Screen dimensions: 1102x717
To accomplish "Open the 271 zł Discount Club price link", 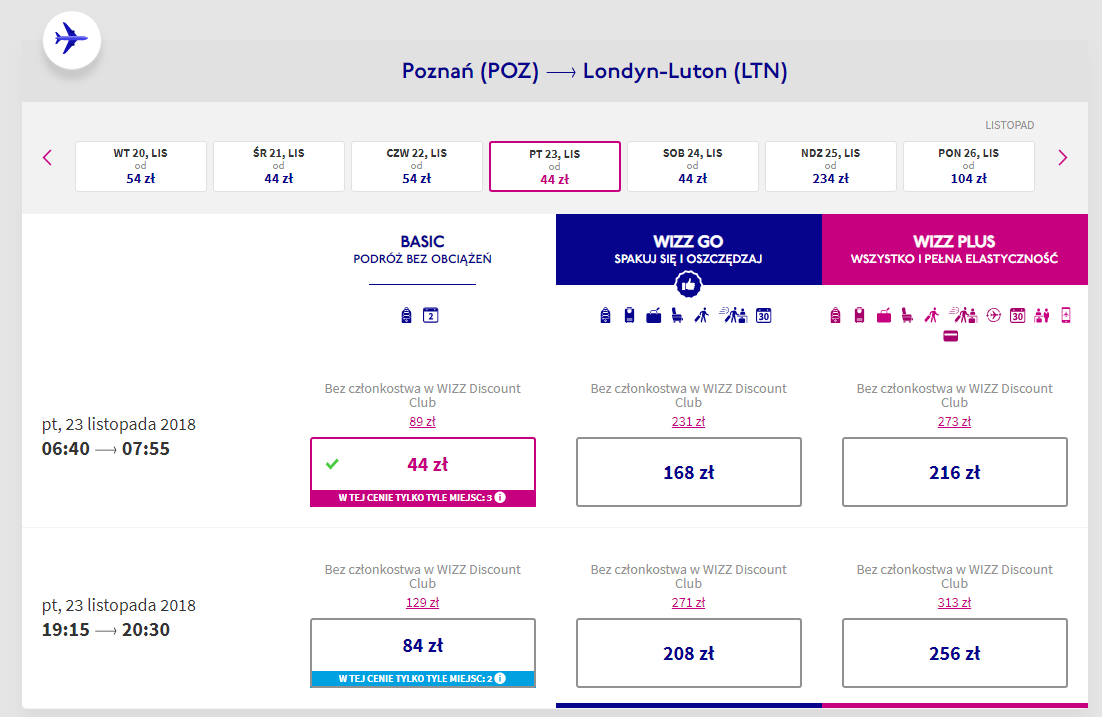I will 688,602.
